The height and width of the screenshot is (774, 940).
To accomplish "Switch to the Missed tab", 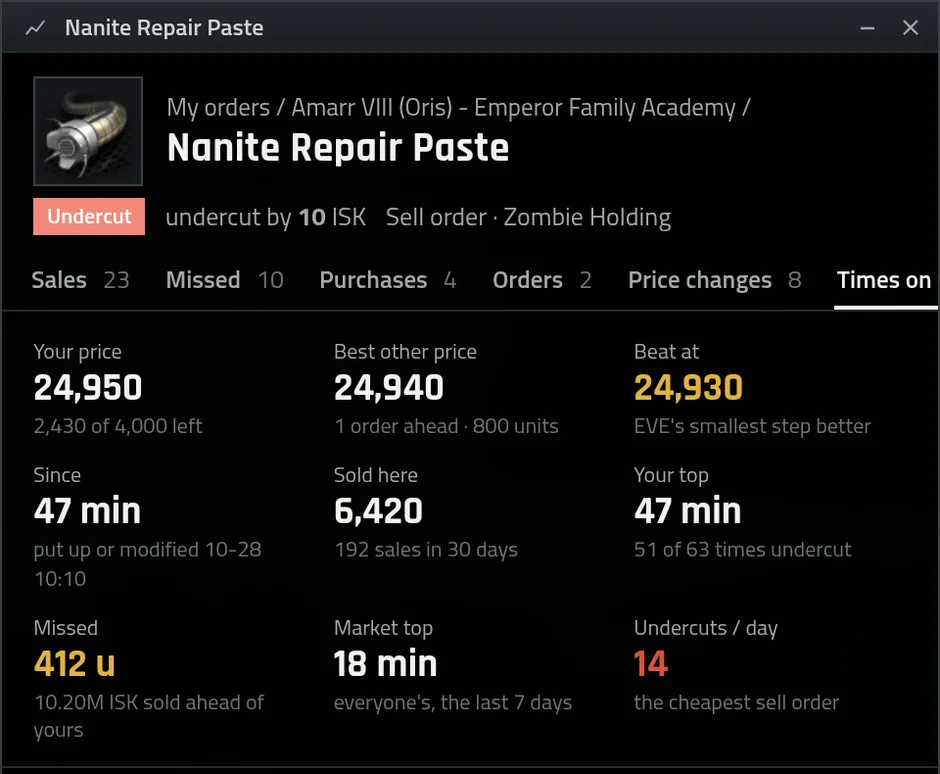I will point(225,280).
